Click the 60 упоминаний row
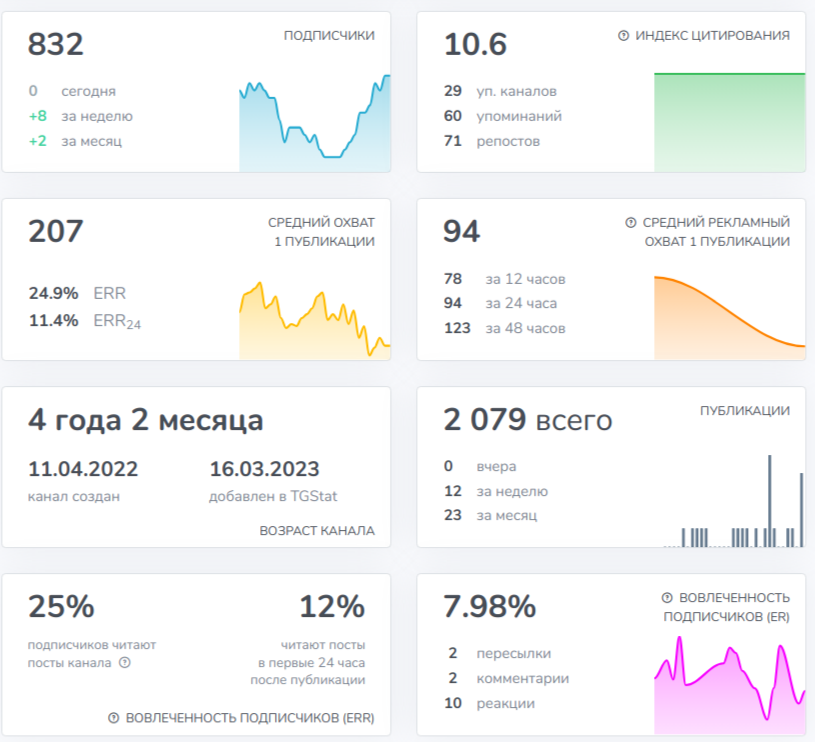815x742 pixels. click(x=503, y=116)
